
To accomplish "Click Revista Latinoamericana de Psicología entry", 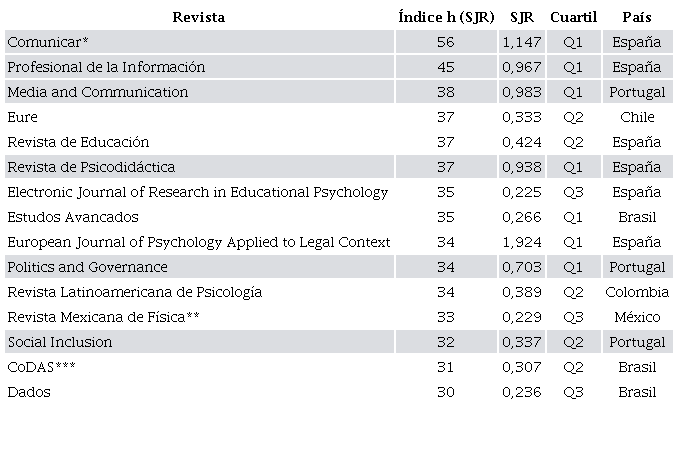I will [x=134, y=292].
